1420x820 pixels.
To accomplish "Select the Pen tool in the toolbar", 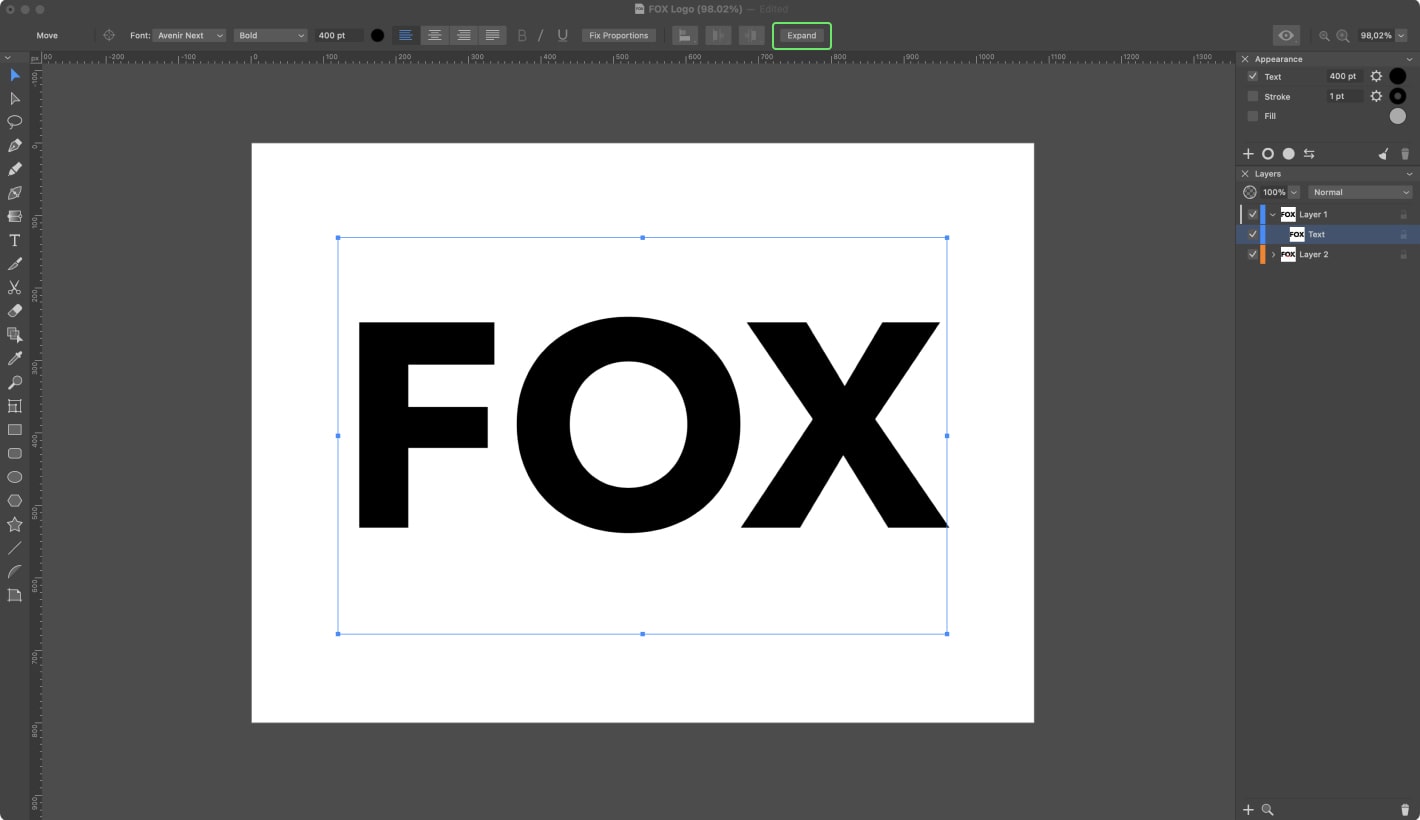I will (15, 145).
